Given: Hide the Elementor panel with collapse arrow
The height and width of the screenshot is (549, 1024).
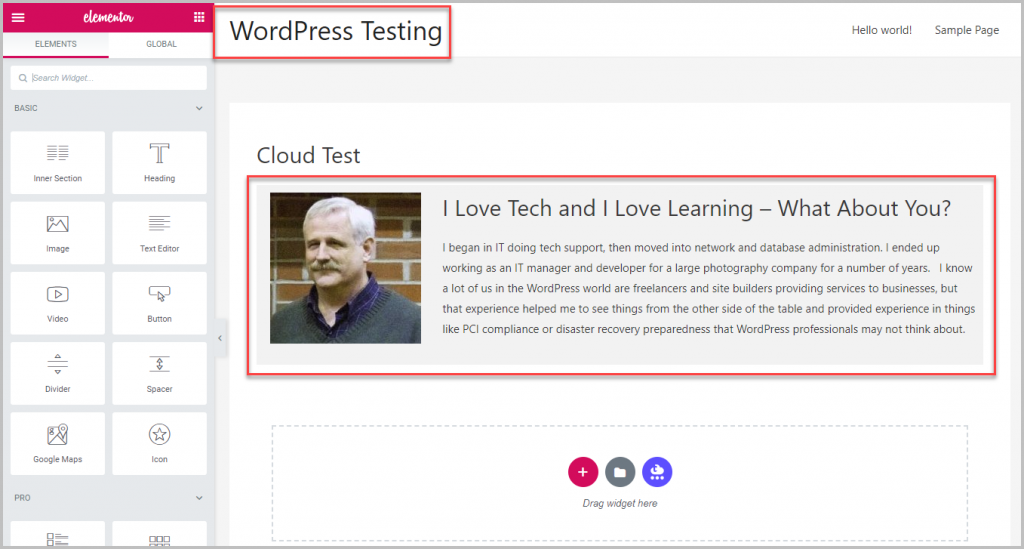Looking at the screenshot, I should click(x=220, y=338).
